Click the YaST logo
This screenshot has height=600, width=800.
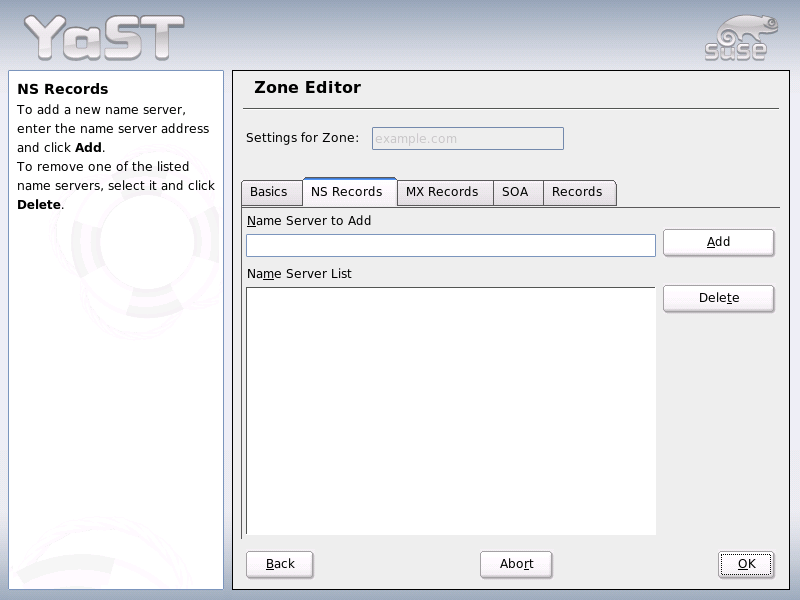coord(104,37)
